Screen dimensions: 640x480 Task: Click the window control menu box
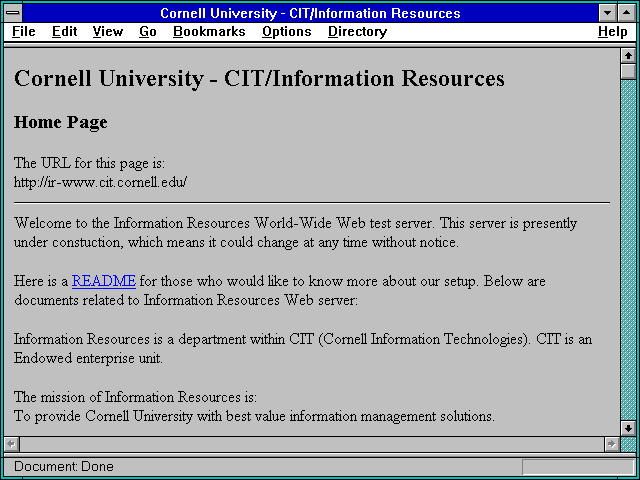point(13,13)
